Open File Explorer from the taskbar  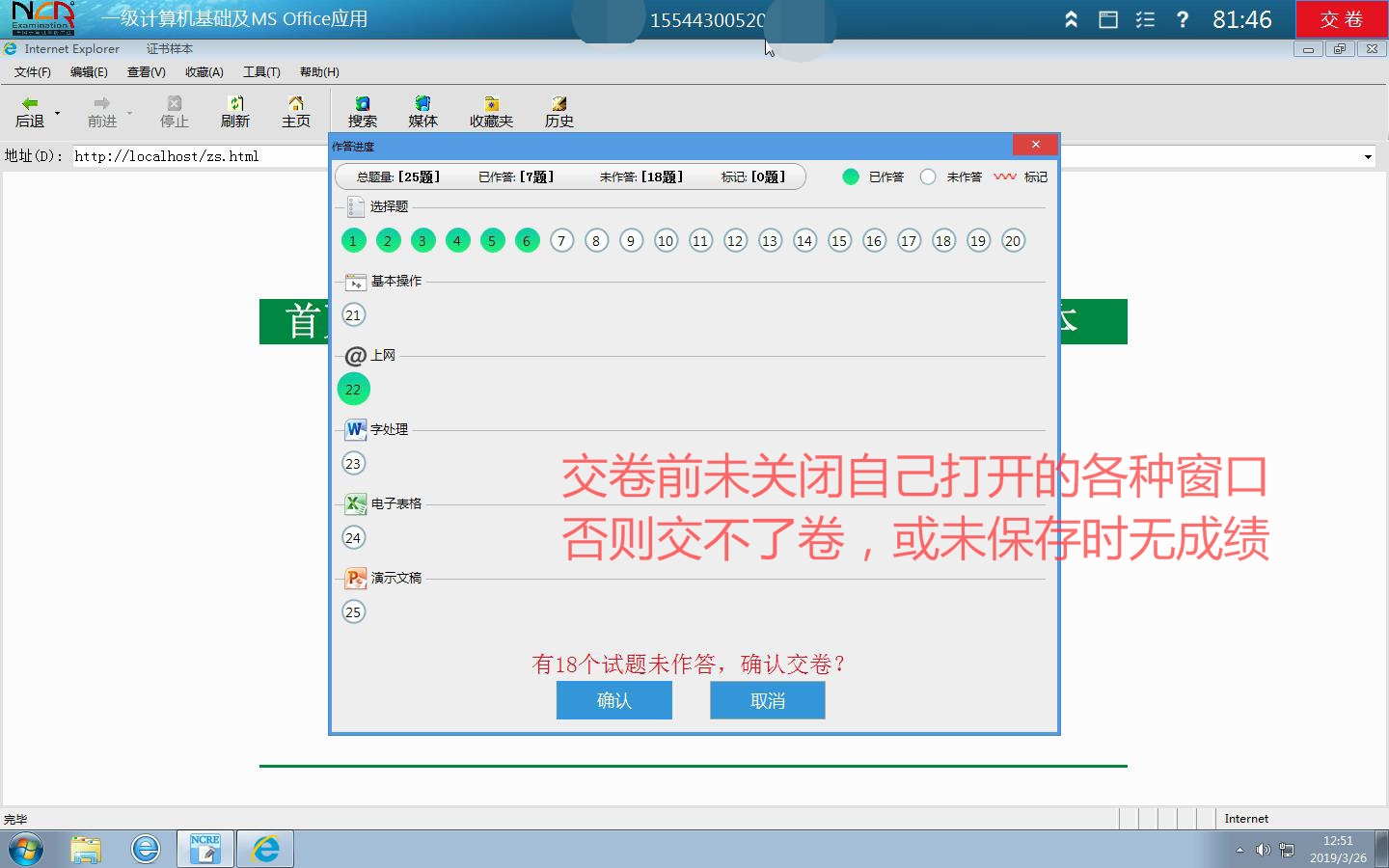click(86, 850)
